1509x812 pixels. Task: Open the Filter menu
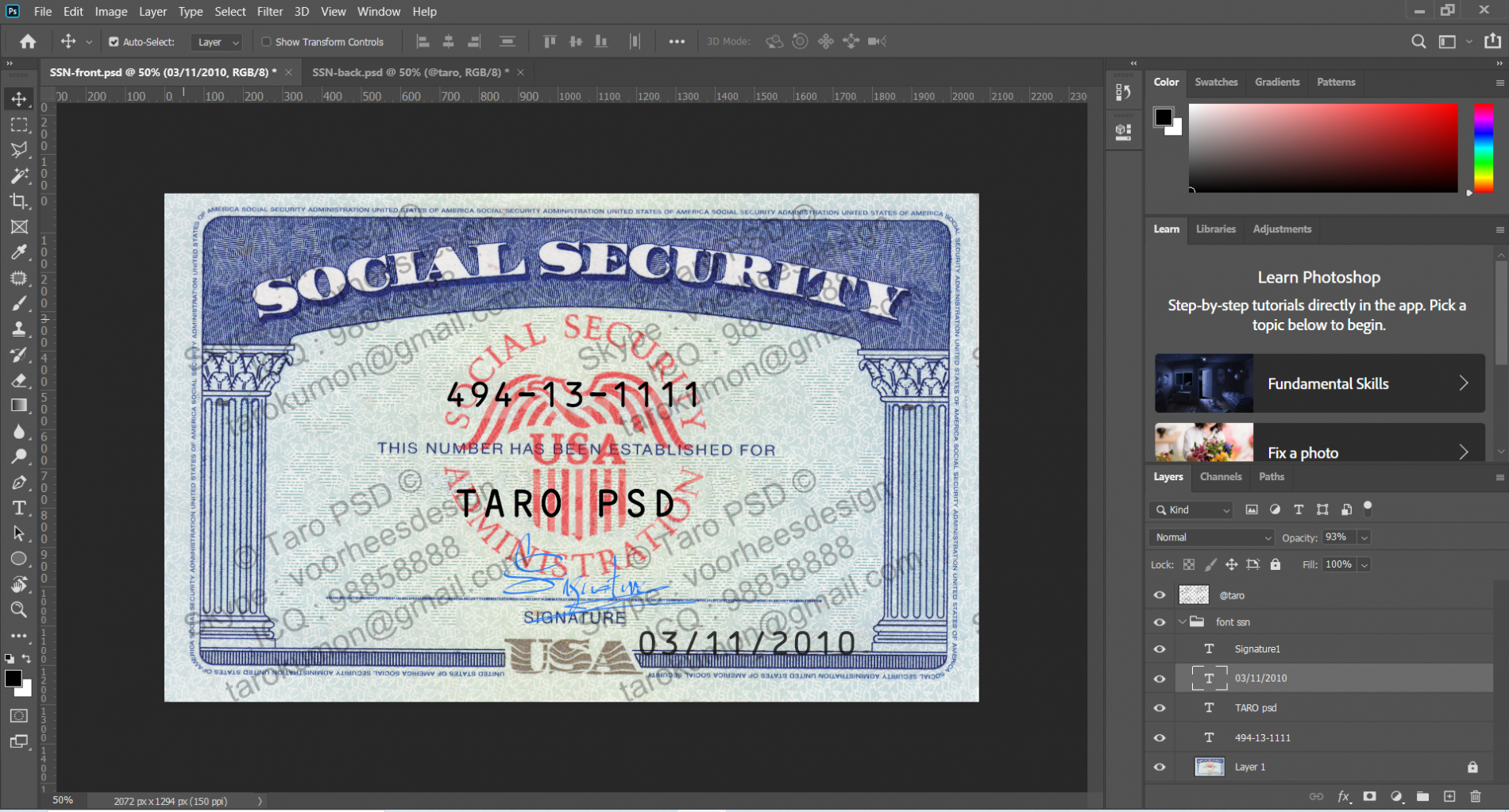[x=270, y=12]
